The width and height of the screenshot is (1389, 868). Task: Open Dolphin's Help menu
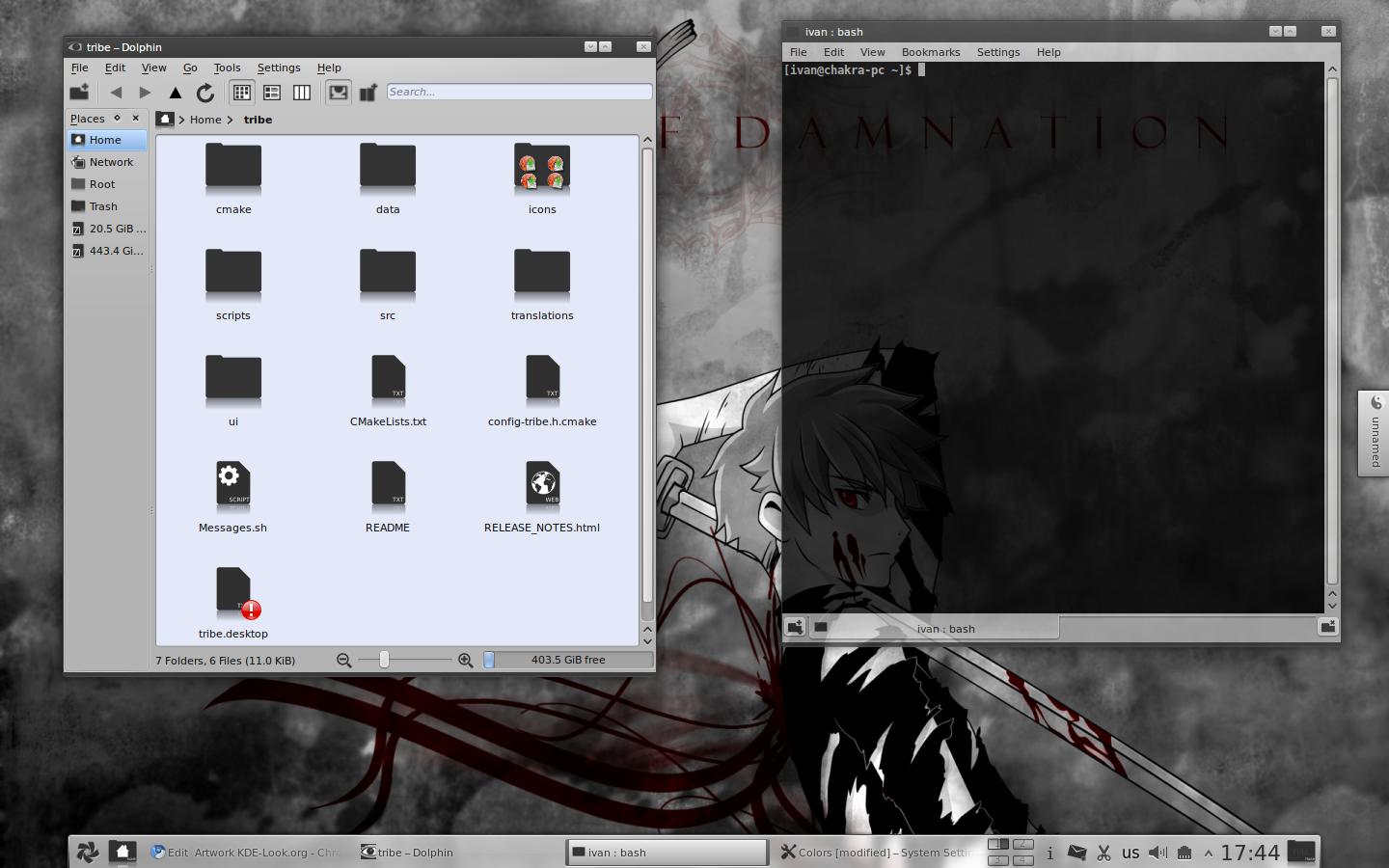click(x=329, y=68)
